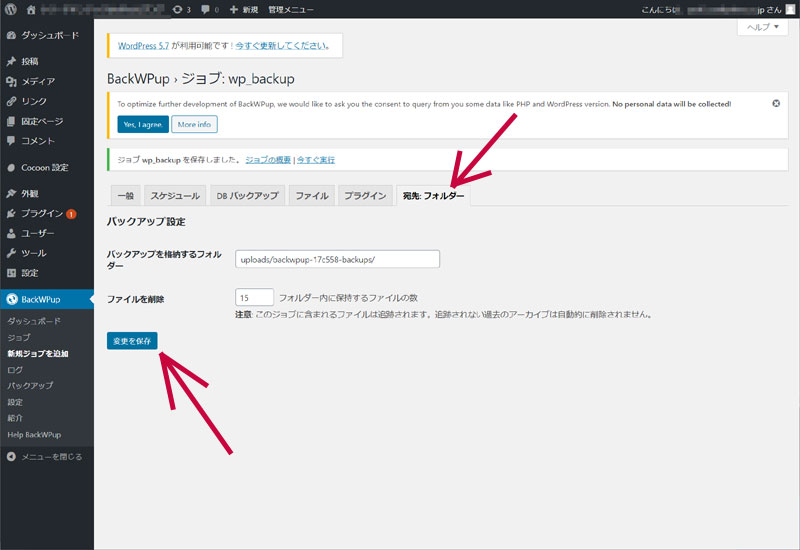Click the 今すぐ実行 run now link

point(316,160)
